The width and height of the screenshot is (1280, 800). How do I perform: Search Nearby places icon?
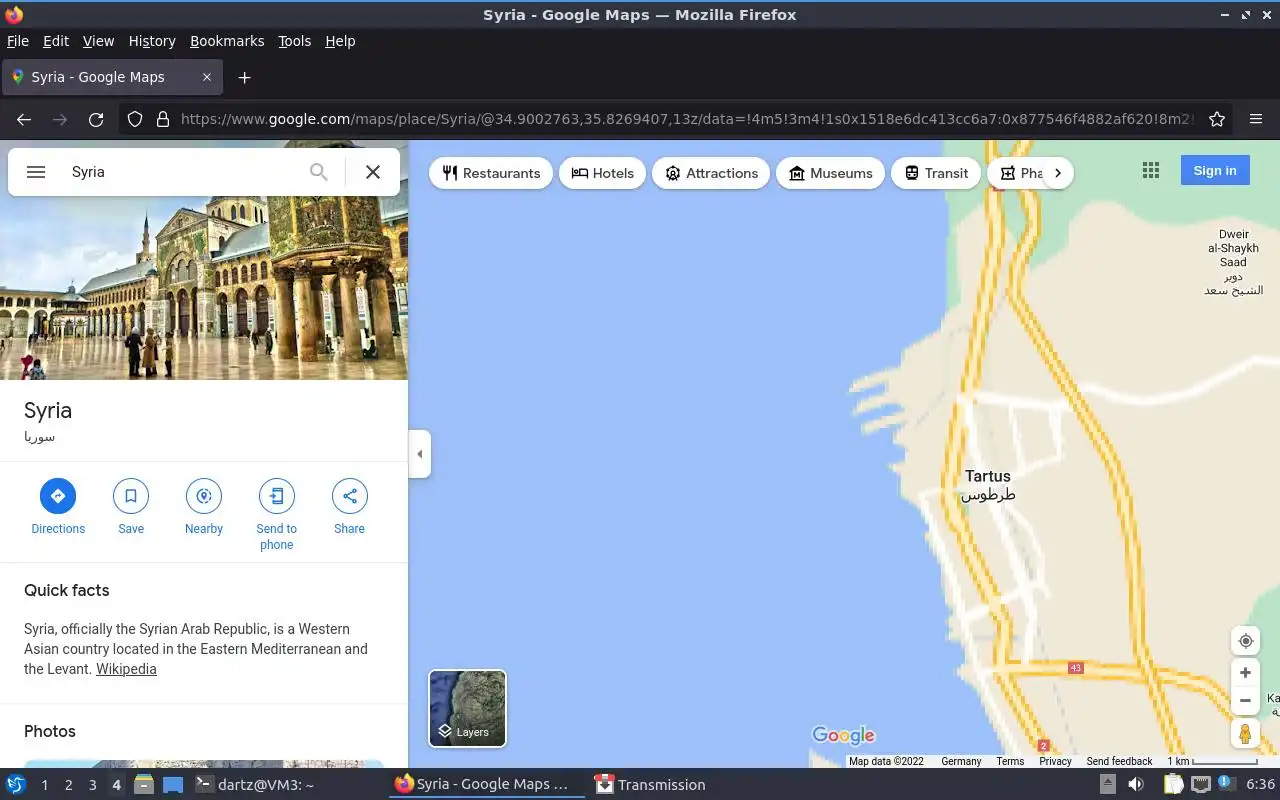coord(204,508)
